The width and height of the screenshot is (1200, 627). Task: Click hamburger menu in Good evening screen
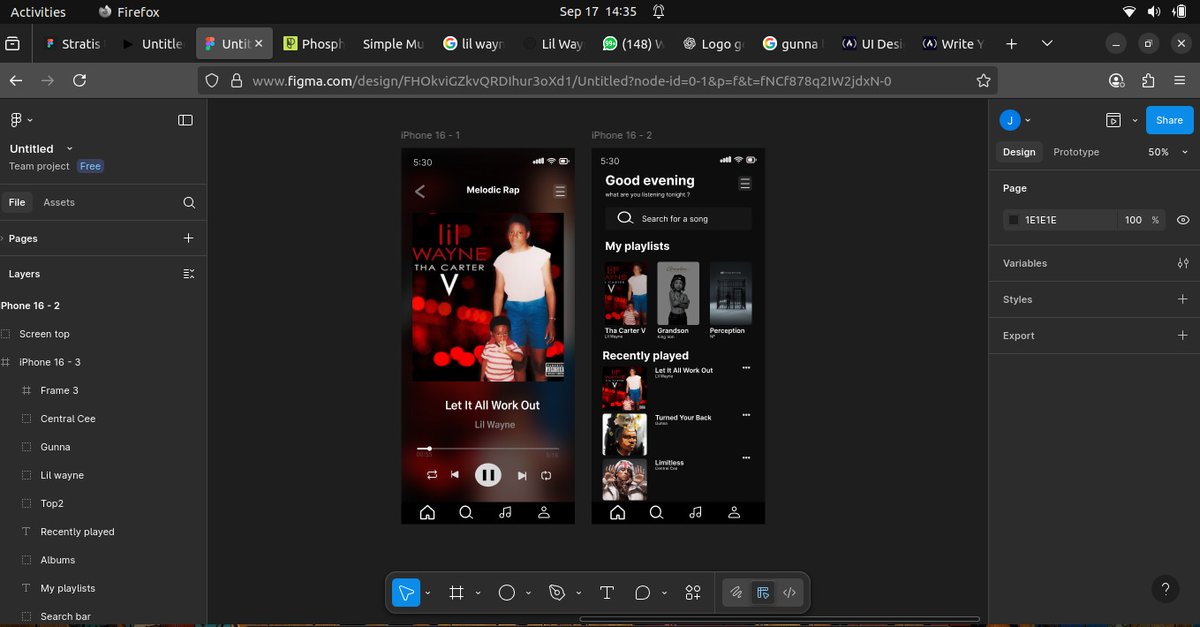tap(745, 183)
